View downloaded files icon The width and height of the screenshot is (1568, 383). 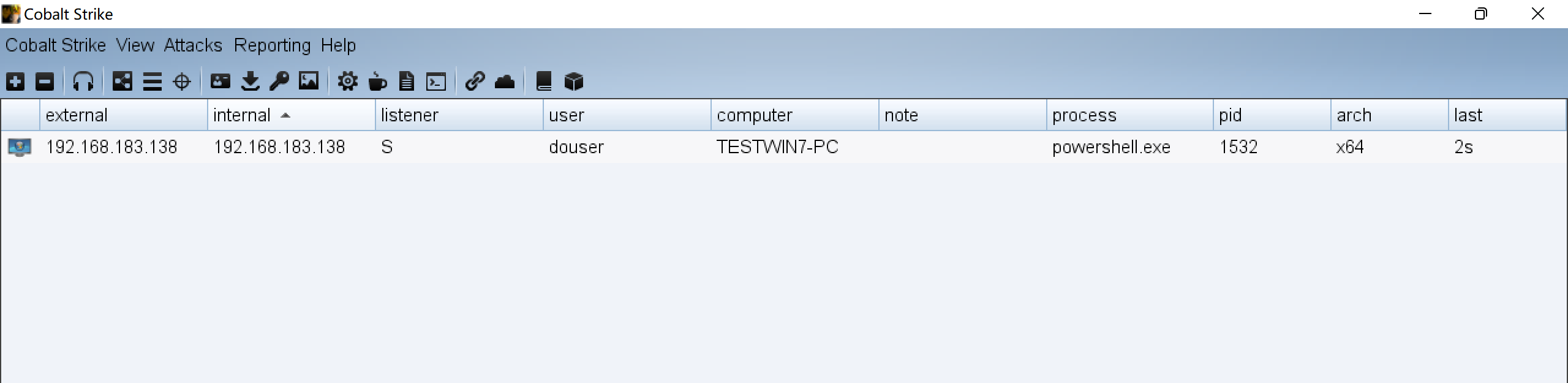(x=250, y=82)
